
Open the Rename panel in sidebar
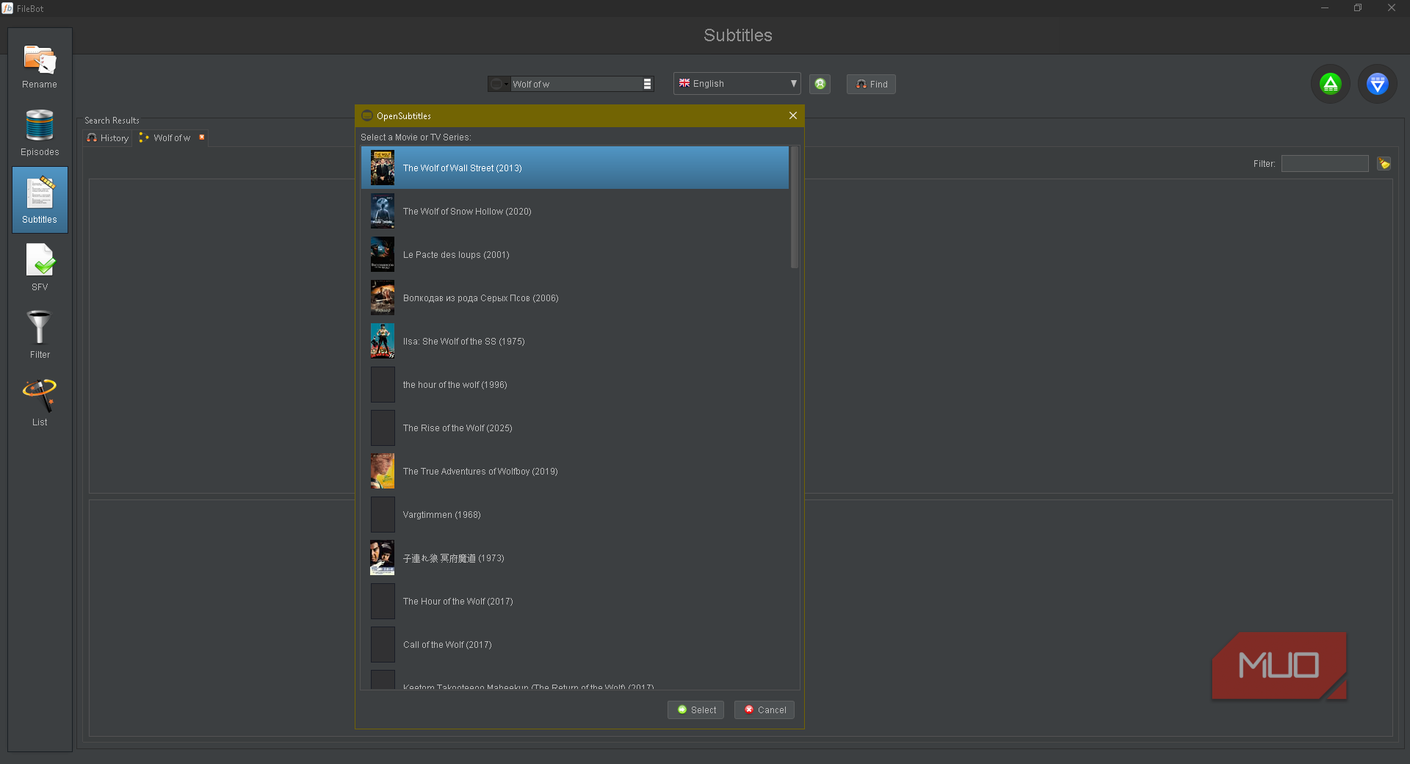click(40, 66)
